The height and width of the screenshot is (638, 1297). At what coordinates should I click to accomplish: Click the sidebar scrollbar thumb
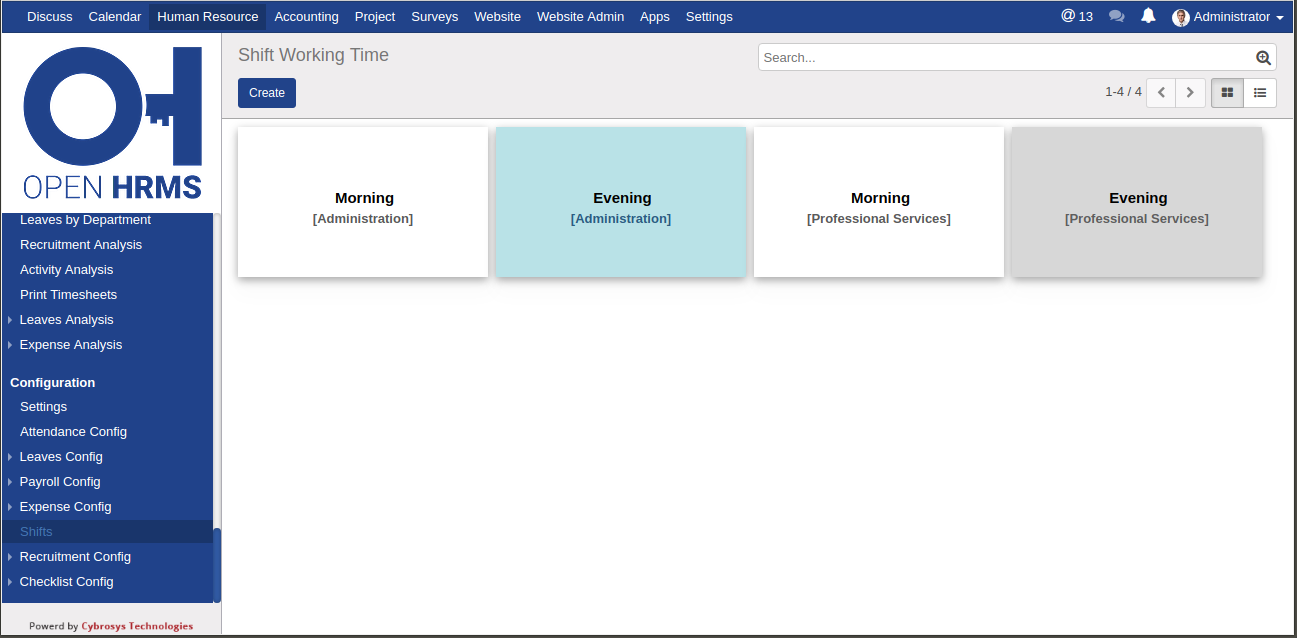(x=217, y=565)
